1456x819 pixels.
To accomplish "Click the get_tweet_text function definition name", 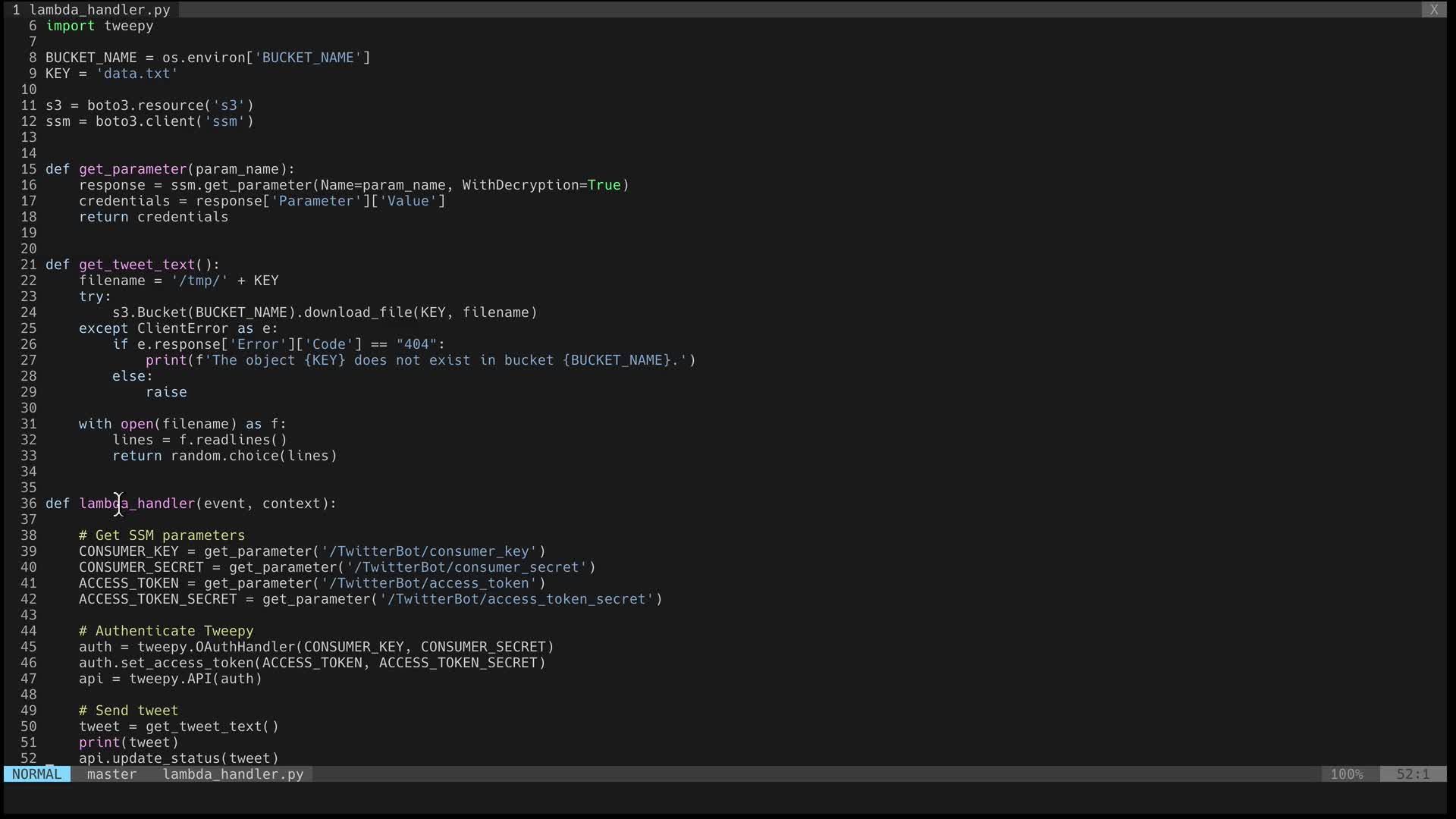I will (136, 265).
